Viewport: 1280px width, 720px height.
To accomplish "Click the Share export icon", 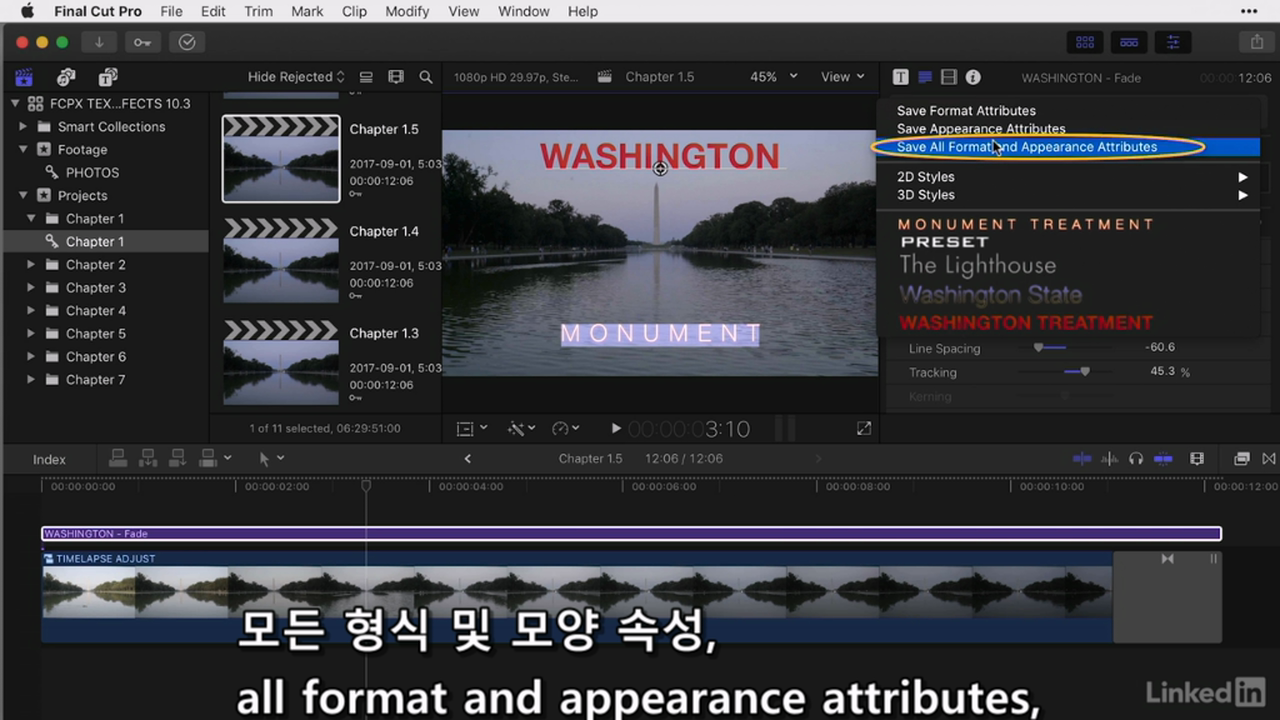I will point(1257,42).
